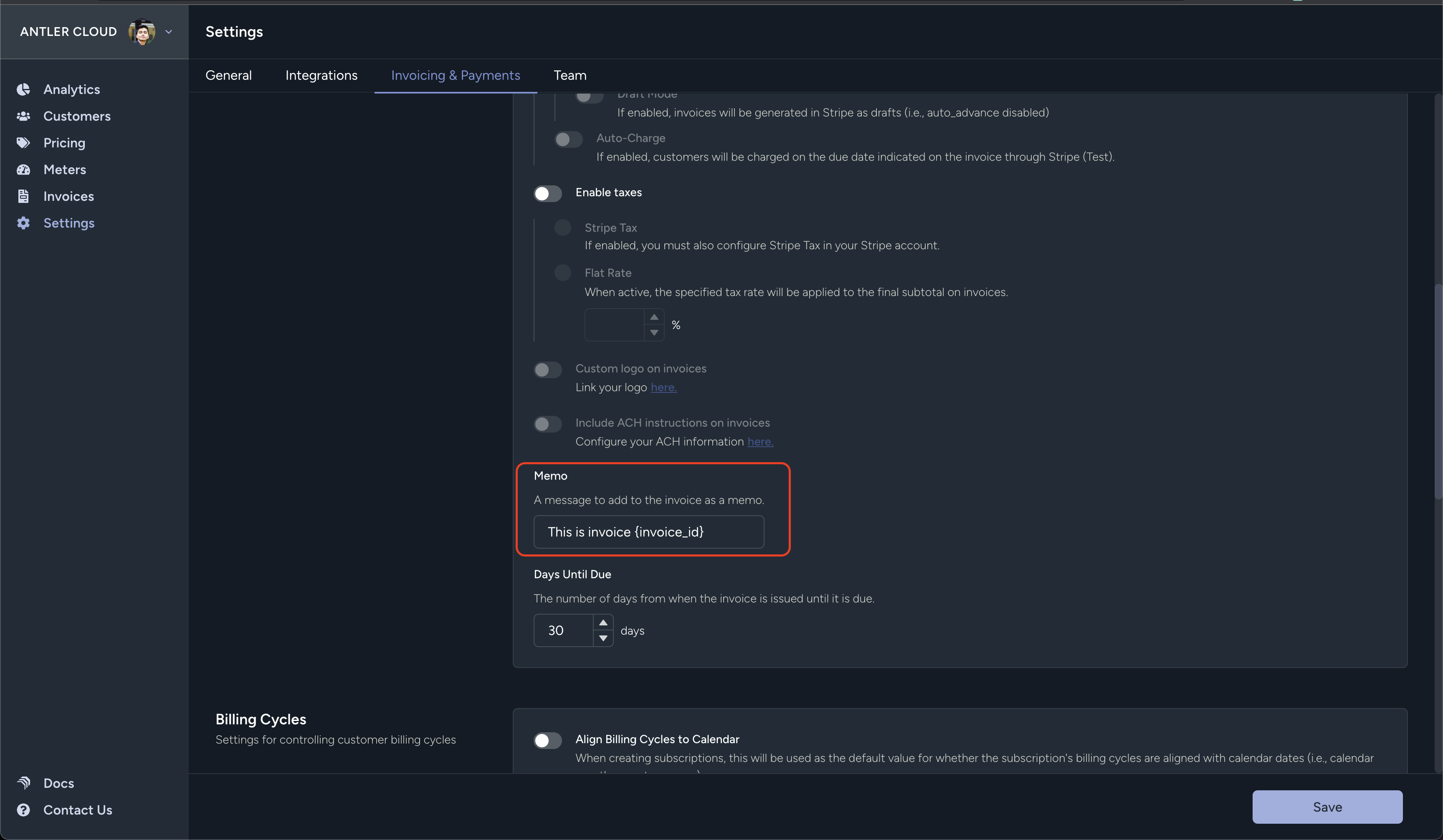Click the Save button
Image resolution: width=1443 pixels, height=840 pixels.
click(x=1327, y=807)
